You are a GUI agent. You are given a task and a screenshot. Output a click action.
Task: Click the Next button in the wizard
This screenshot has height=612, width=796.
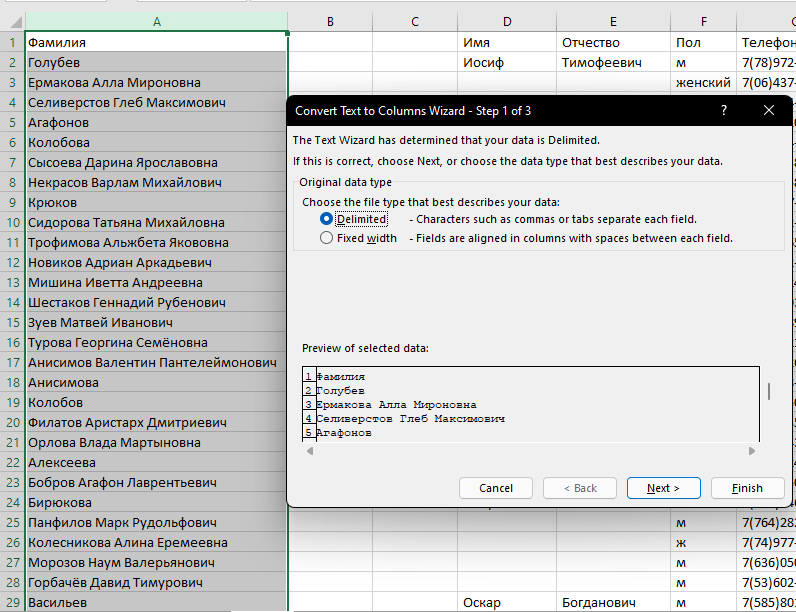tap(664, 488)
